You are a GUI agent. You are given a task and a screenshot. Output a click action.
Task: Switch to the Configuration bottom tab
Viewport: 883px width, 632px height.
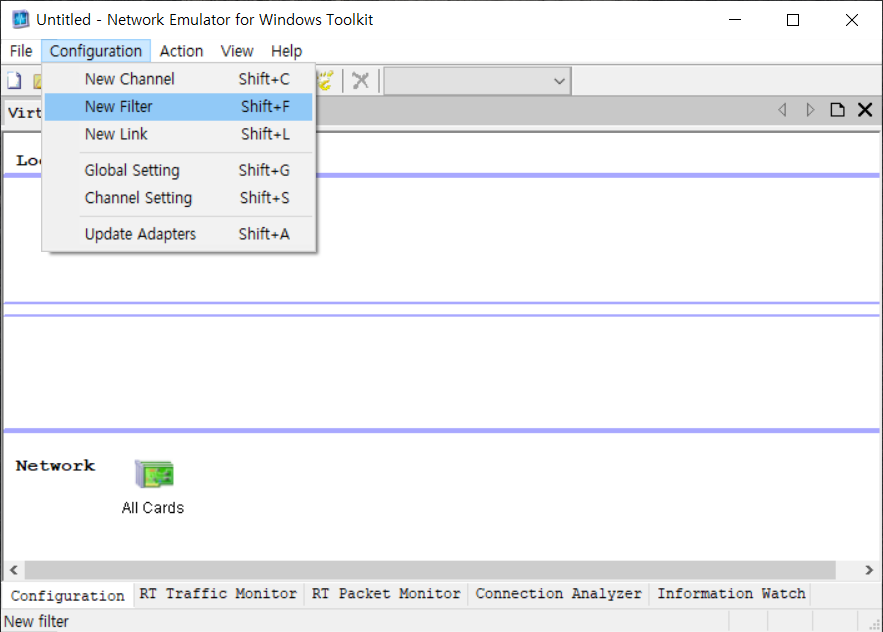[68, 595]
